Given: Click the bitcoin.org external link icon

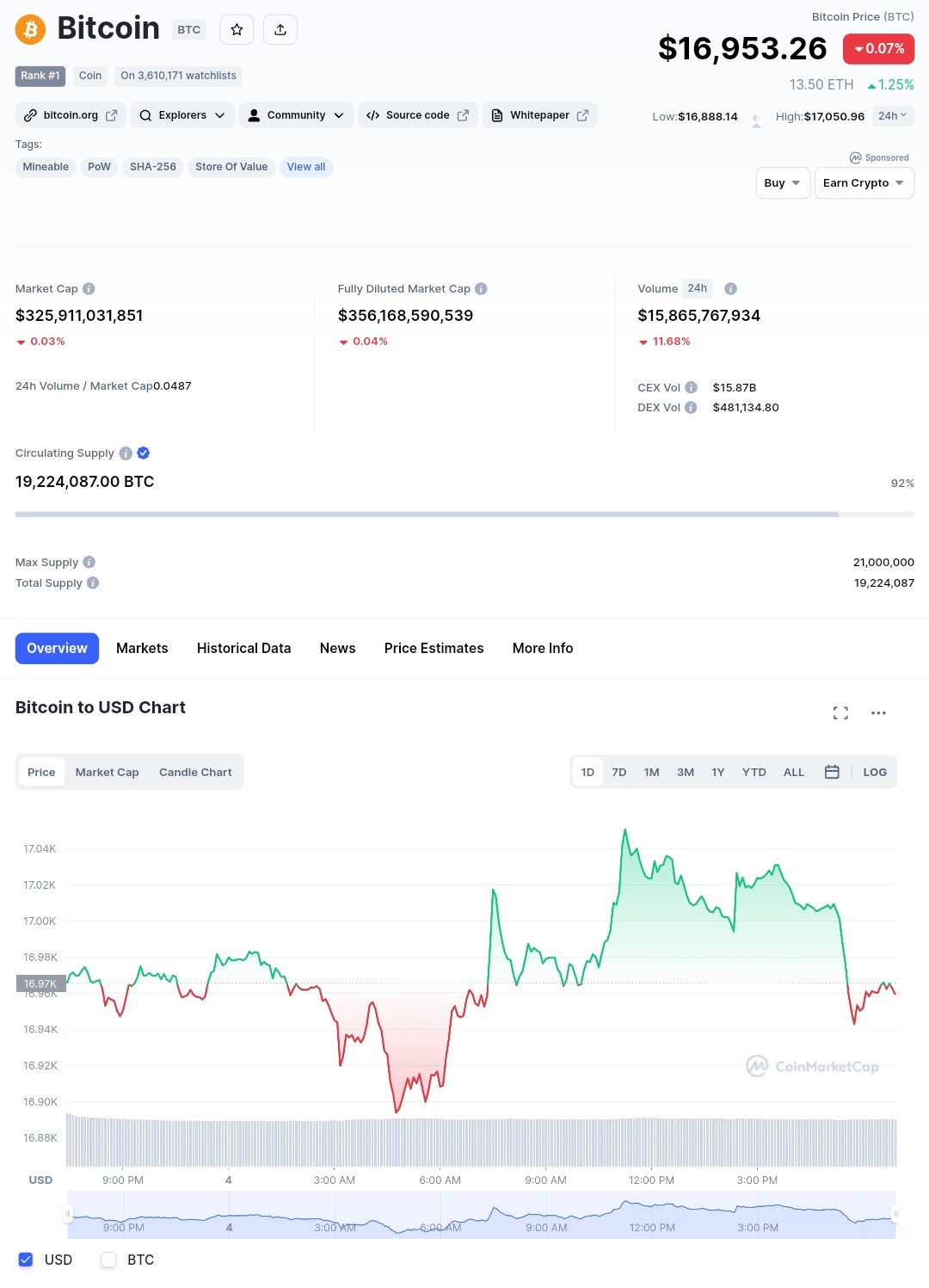Looking at the screenshot, I should coord(111,115).
